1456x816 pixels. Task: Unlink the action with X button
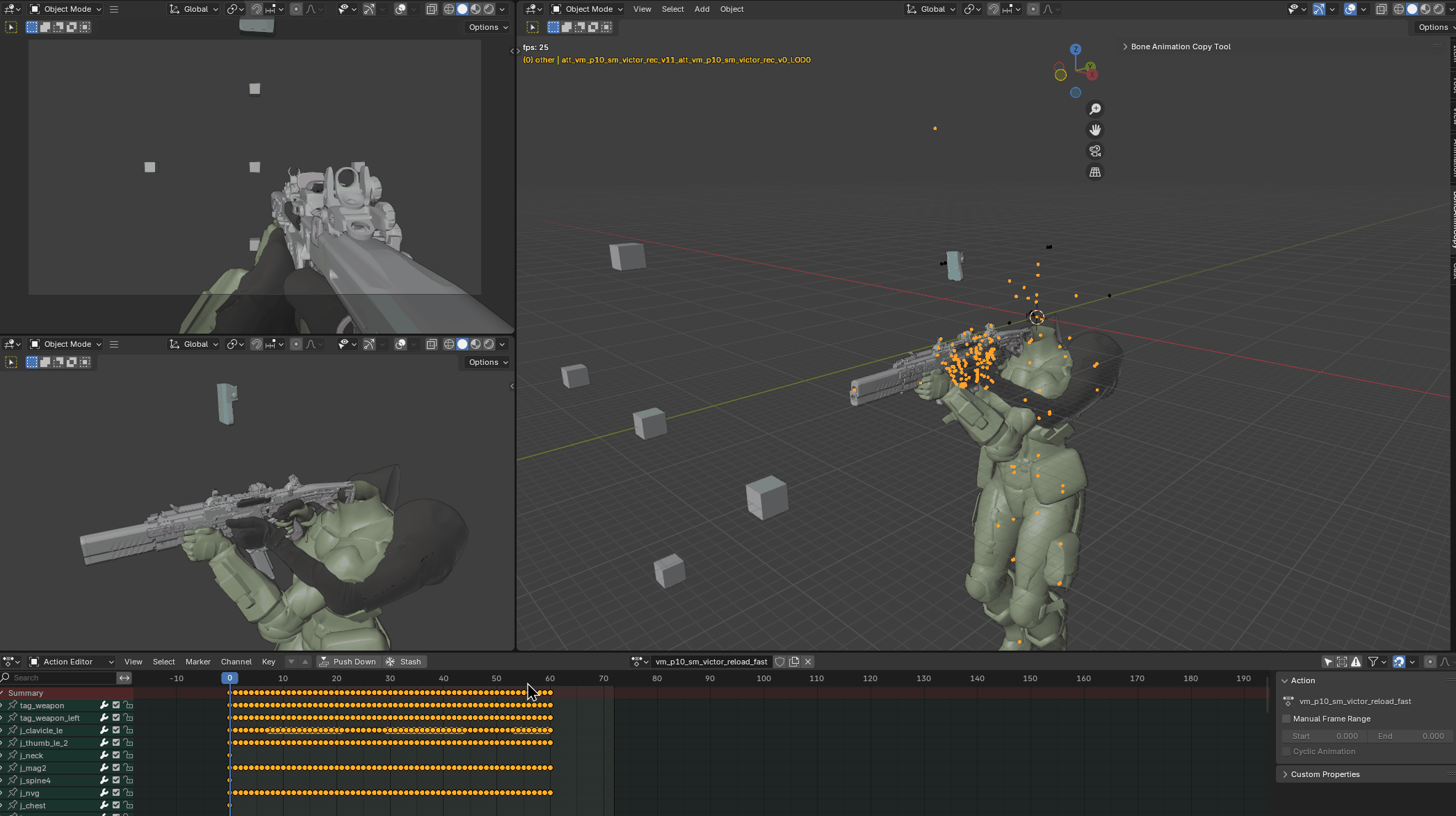[x=808, y=662]
